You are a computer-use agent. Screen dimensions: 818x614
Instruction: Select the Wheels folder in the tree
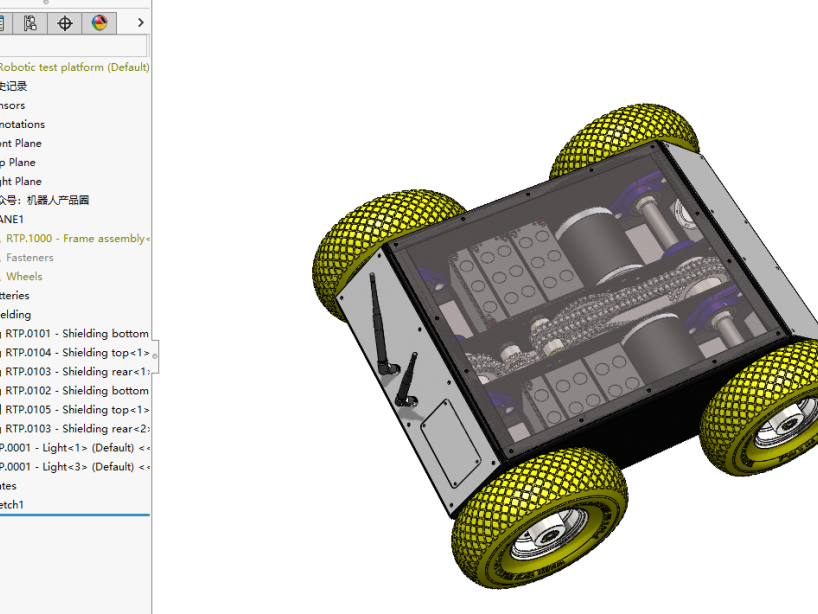(x=24, y=276)
